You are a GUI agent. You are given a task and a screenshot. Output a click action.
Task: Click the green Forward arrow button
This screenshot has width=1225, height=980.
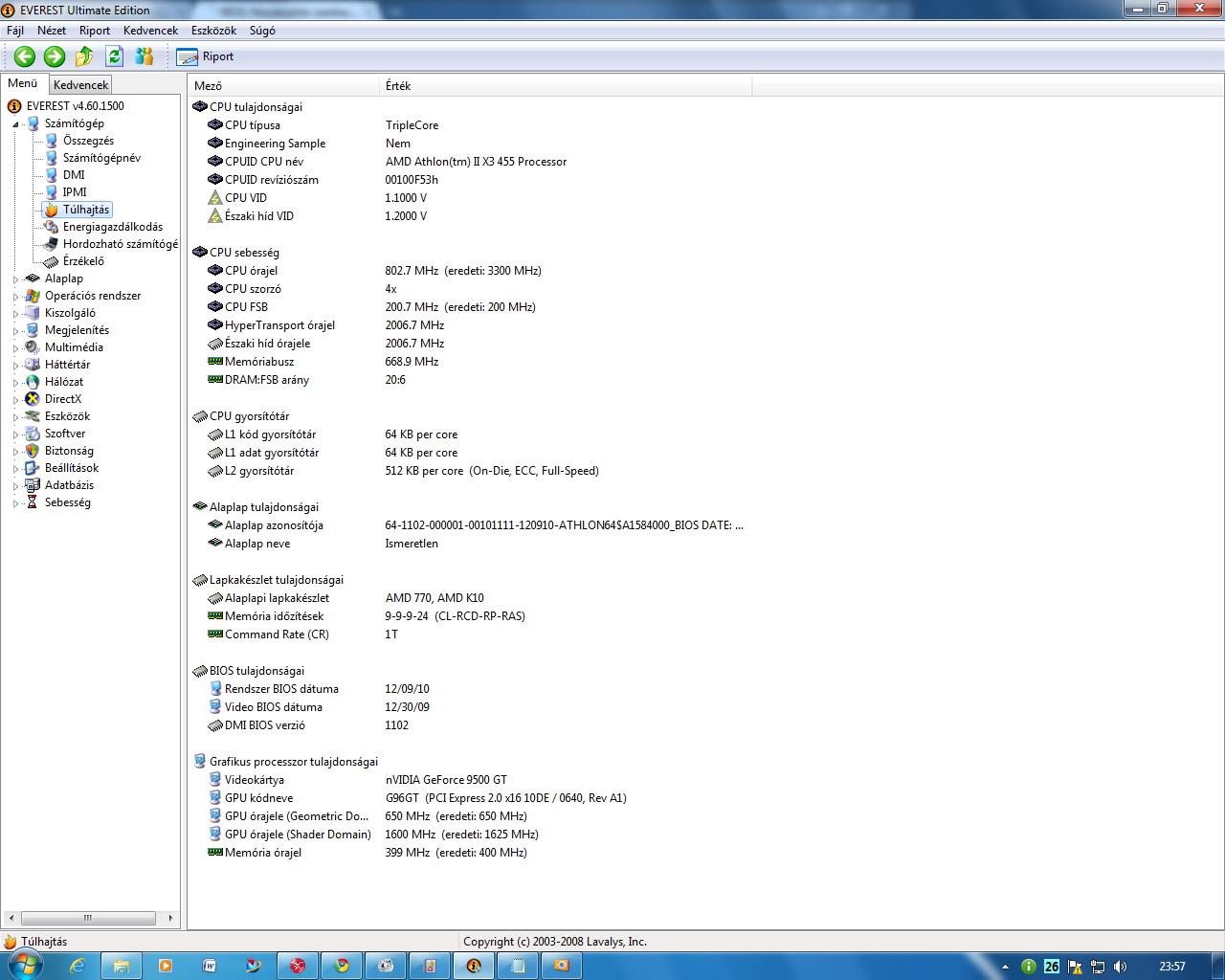[55, 56]
